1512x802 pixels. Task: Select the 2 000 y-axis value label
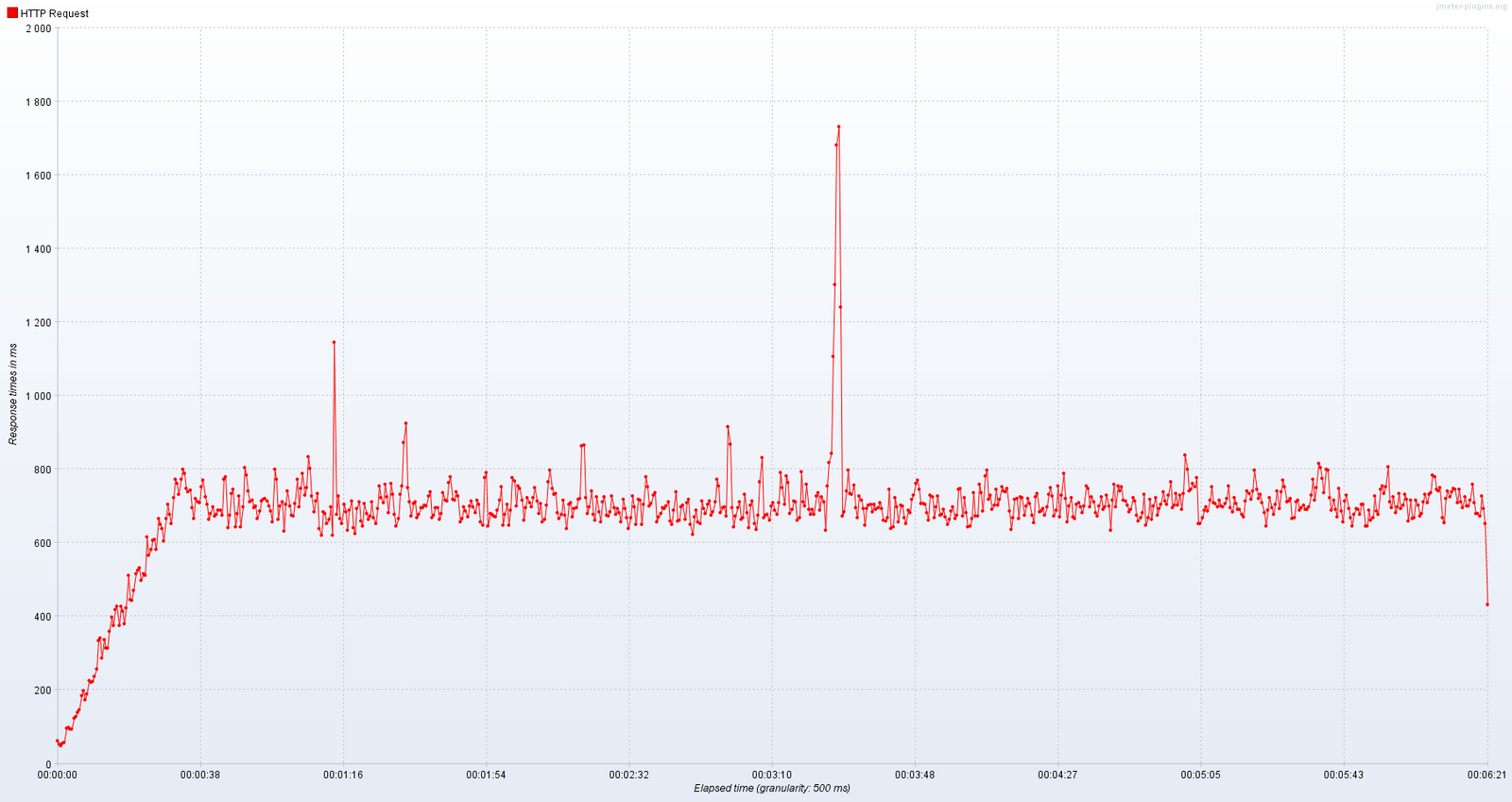(39, 28)
